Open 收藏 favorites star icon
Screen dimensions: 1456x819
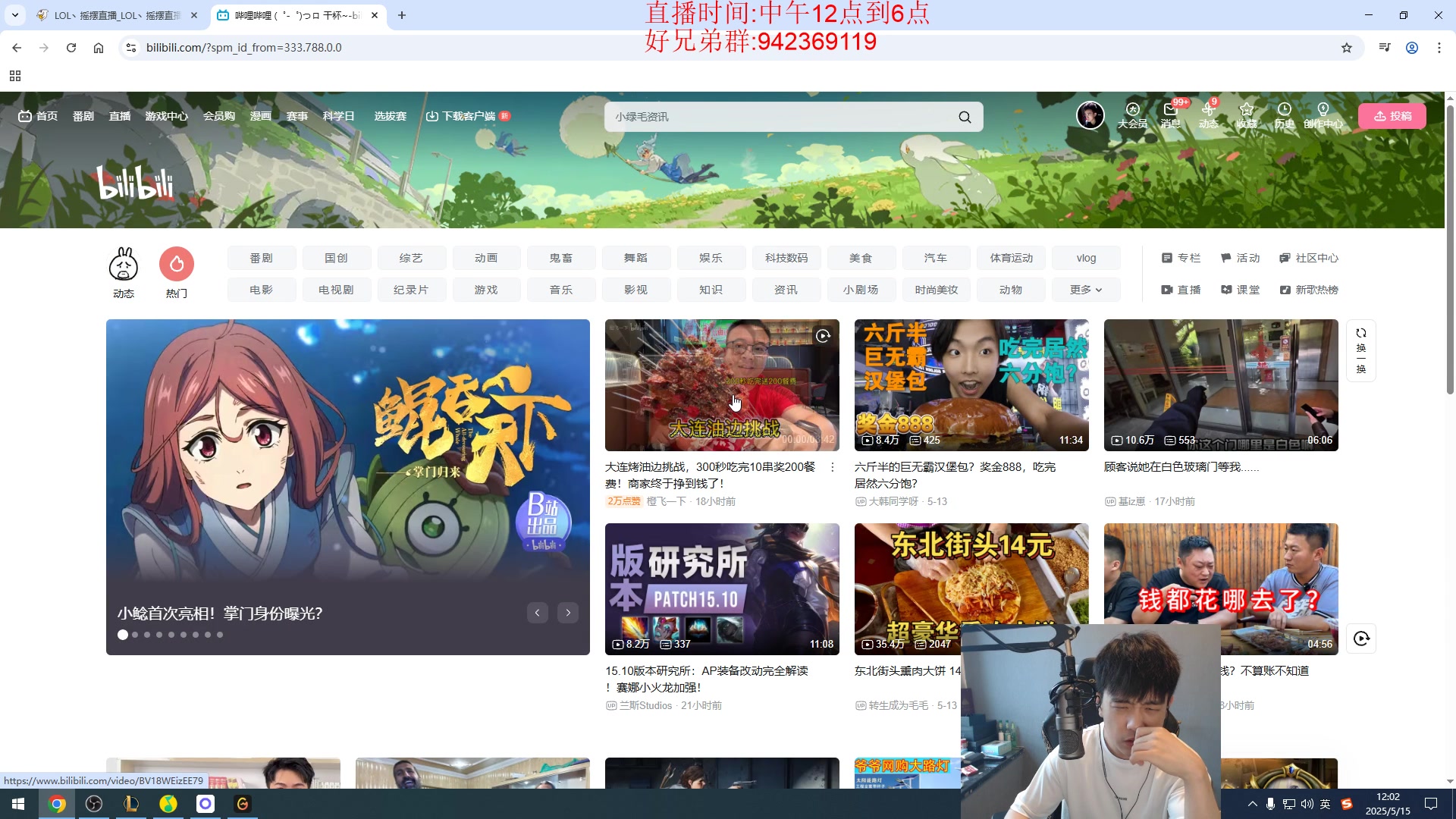pos(1247,115)
